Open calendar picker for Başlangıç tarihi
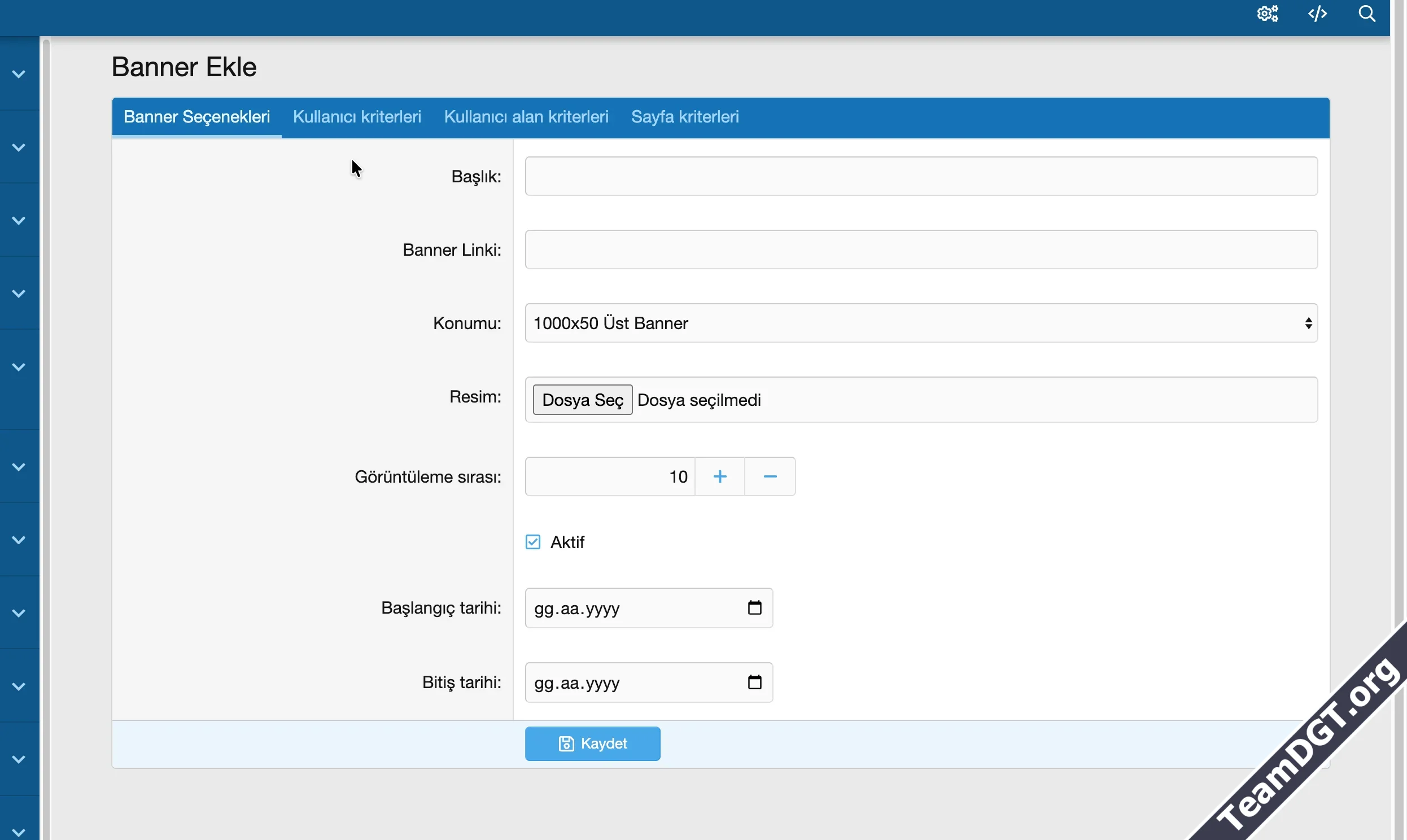This screenshot has height=840, width=1407. point(754,608)
